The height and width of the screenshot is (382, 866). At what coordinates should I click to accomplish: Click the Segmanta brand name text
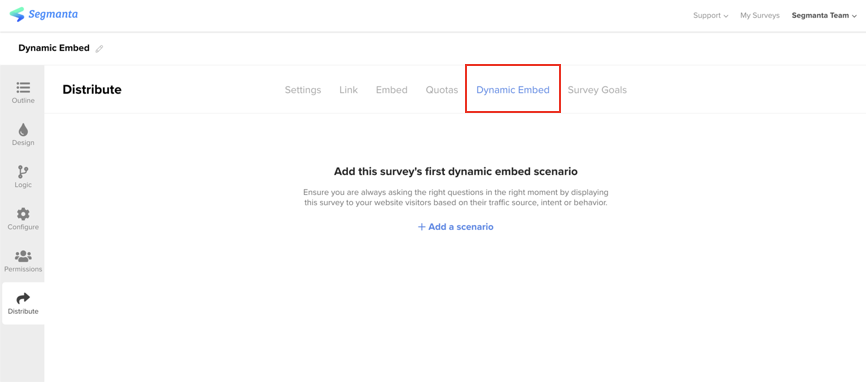[x=53, y=14]
